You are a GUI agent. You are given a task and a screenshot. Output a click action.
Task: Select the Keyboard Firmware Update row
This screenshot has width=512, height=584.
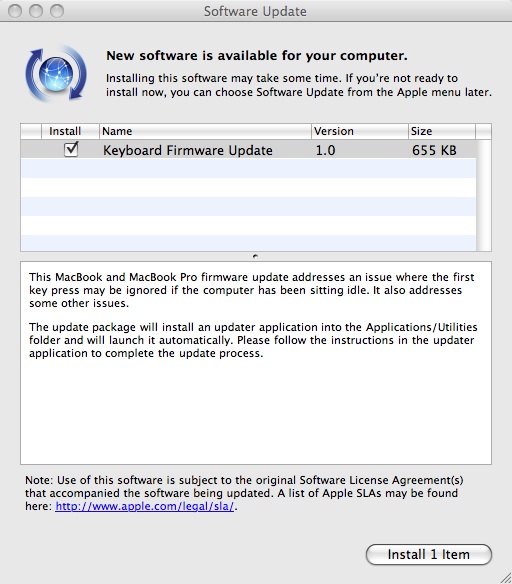pyautogui.click(x=248, y=149)
